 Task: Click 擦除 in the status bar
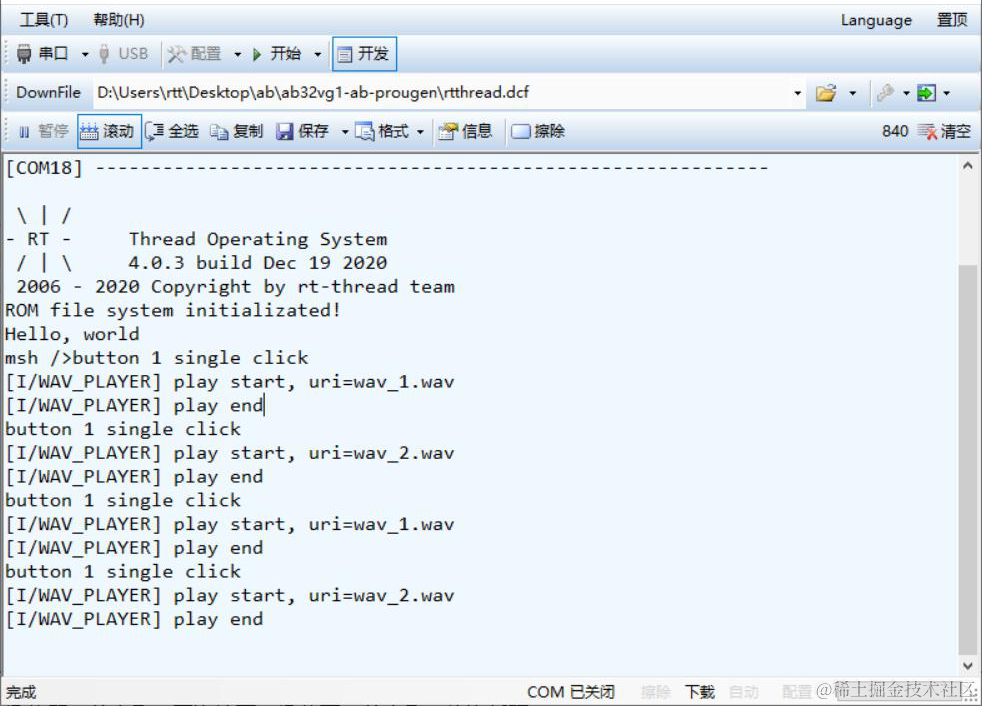656,692
